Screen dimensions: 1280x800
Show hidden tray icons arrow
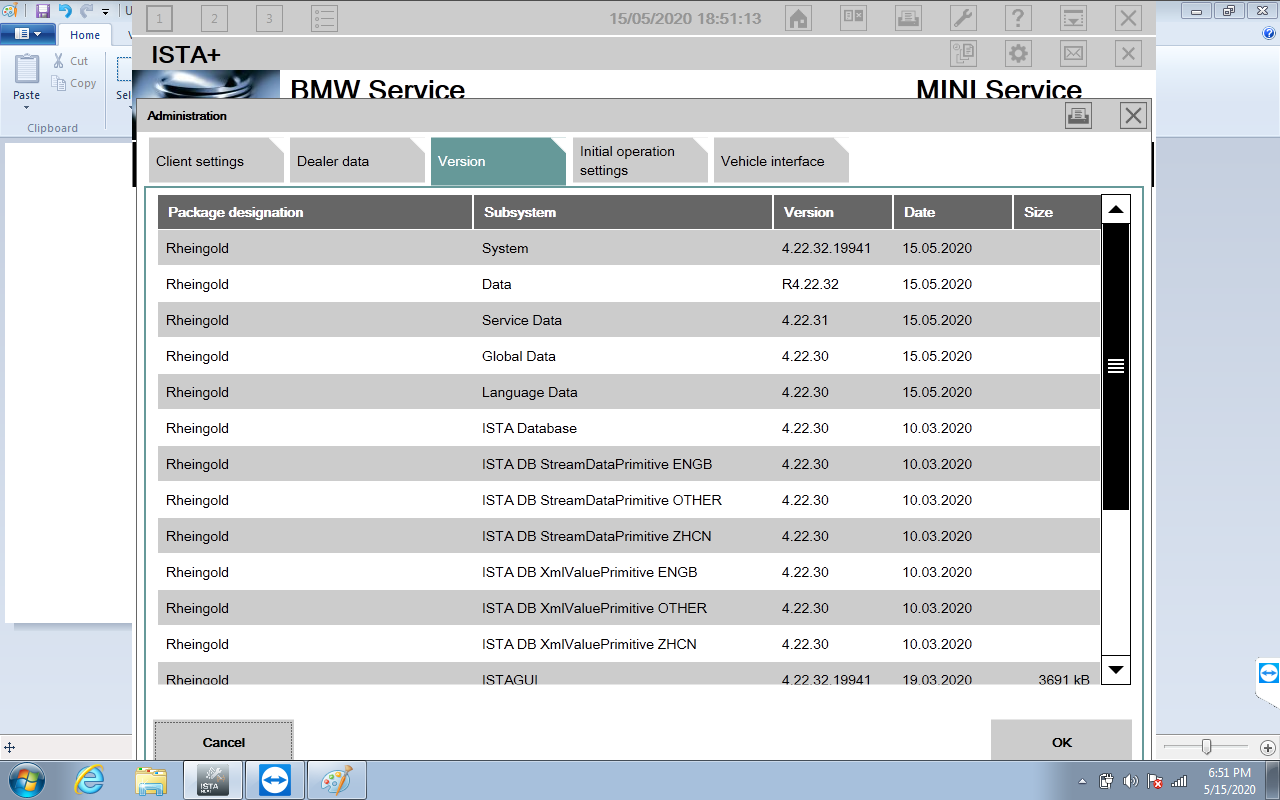[x=1083, y=781]
